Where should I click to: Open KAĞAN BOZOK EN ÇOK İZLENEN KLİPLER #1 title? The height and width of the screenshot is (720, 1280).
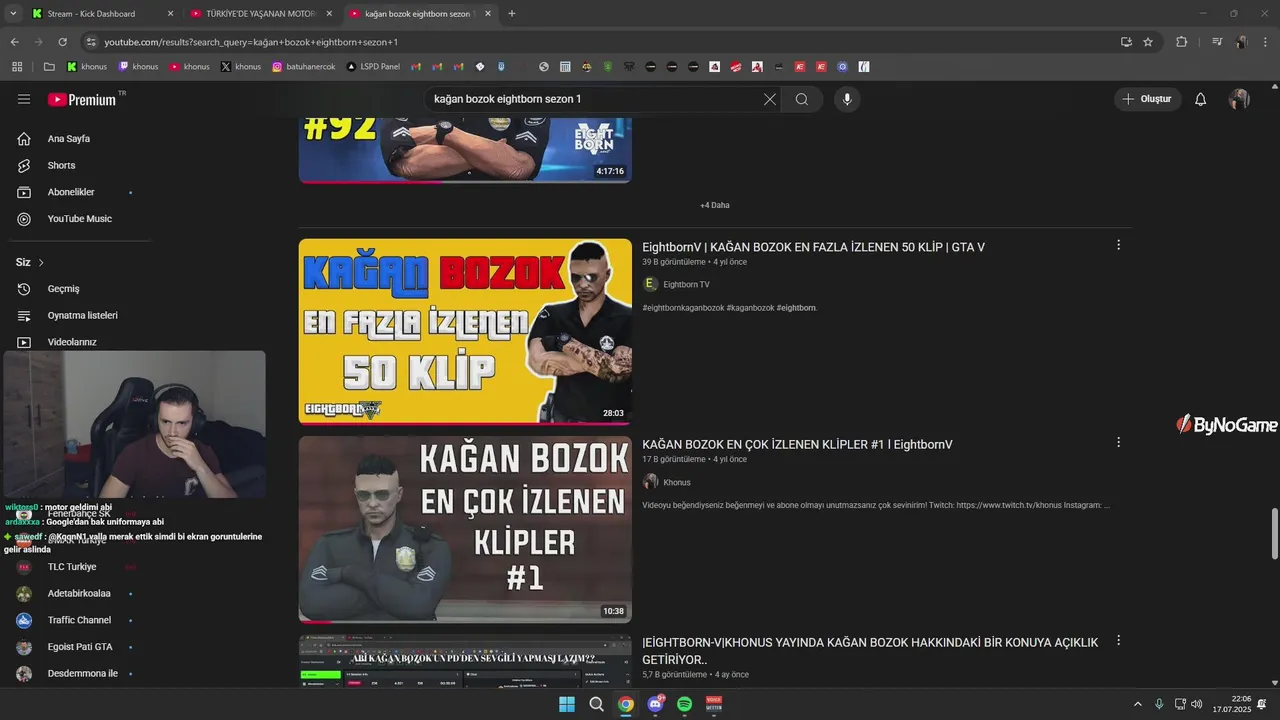(797, 444)
